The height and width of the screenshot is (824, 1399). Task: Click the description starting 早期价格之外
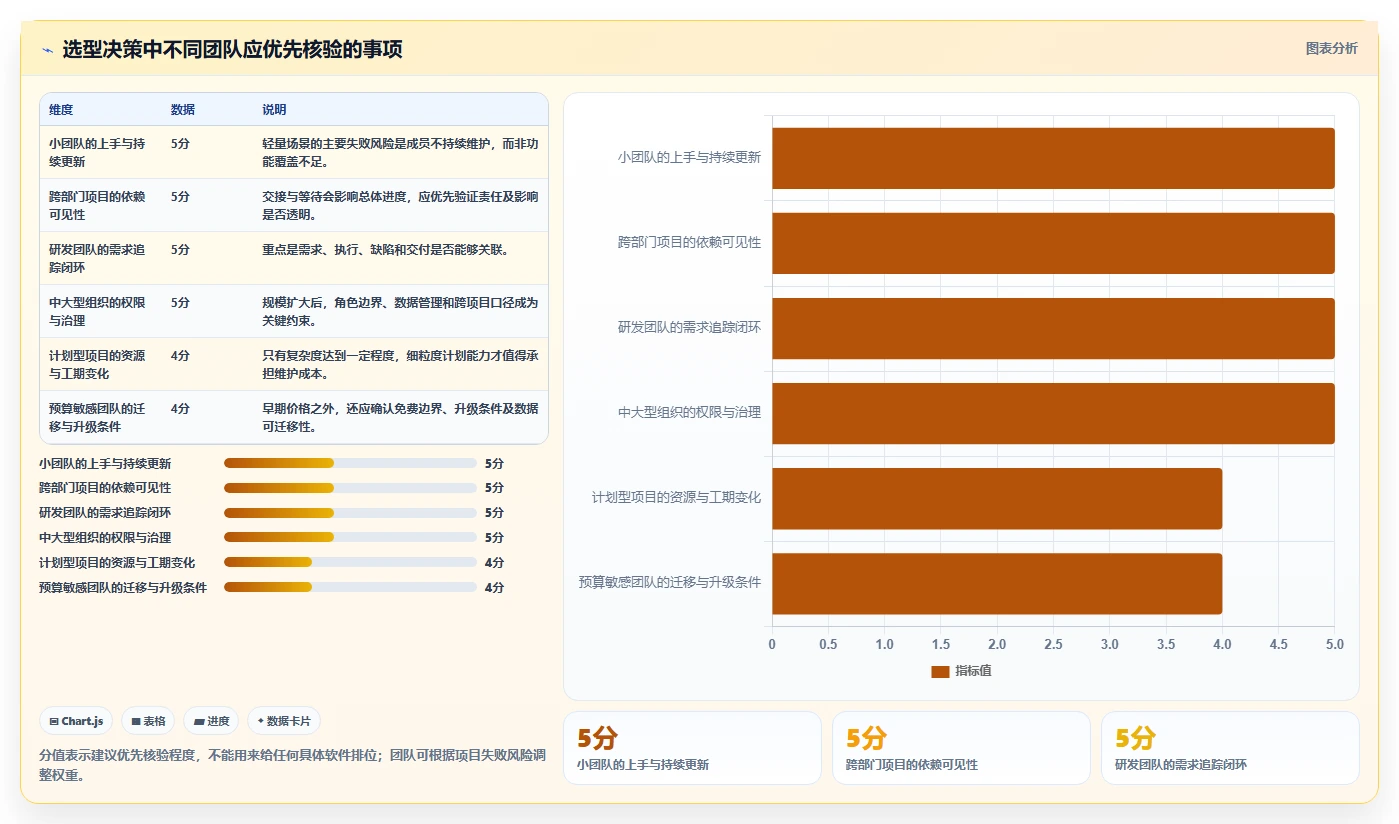[x=400, y=417]
